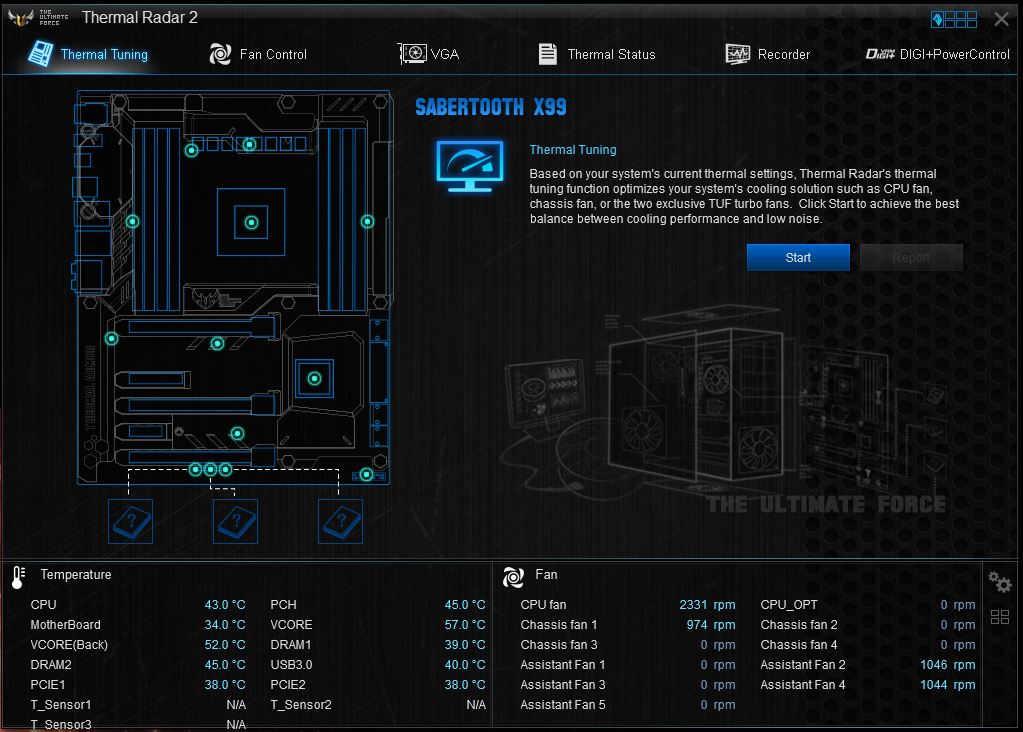The width and height of the screenshot is (1023, 732).
Task: Select sensor node on right board edge near DRAM
Action: click(367, 222)
